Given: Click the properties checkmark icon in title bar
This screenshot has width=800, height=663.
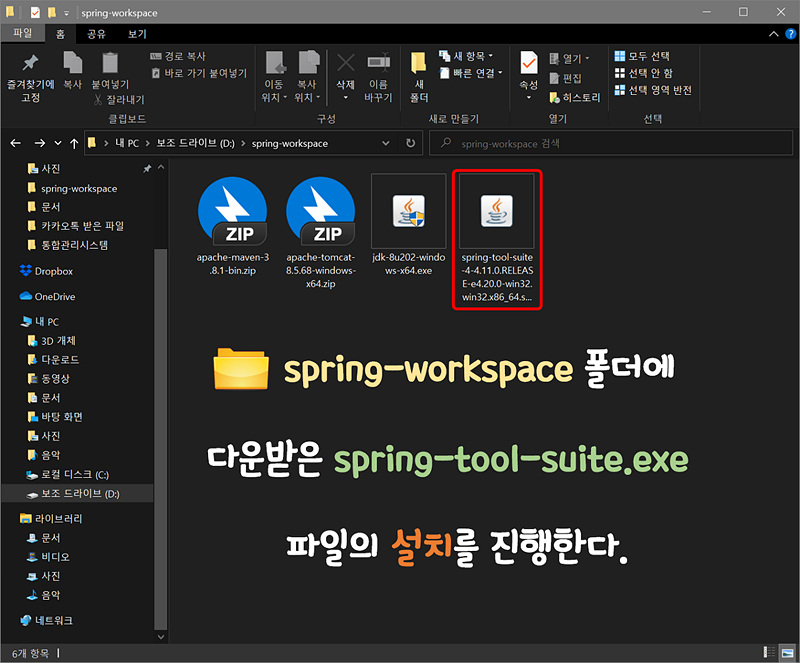Looking at the screenshot, I should pos(35,12).
